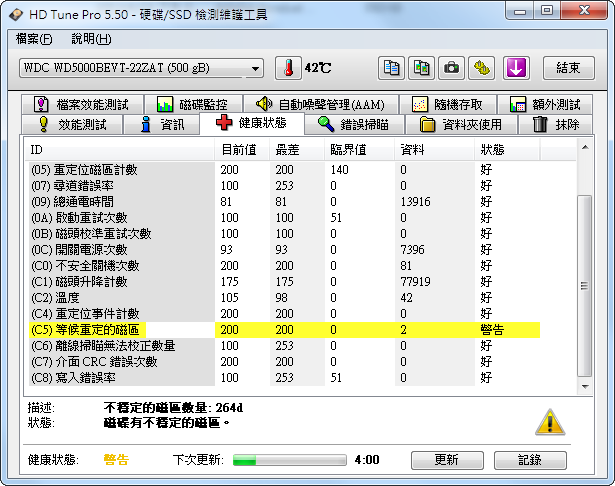Screen dimensions: 615x486
Task: Select the (C8) 寫入錯誤率 row
Action: pyautogui.click(x=284, y=378)
